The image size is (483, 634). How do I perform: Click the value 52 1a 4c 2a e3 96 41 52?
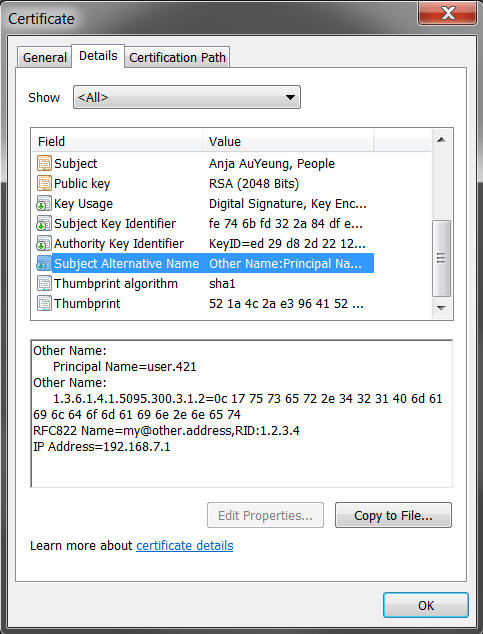286,304
